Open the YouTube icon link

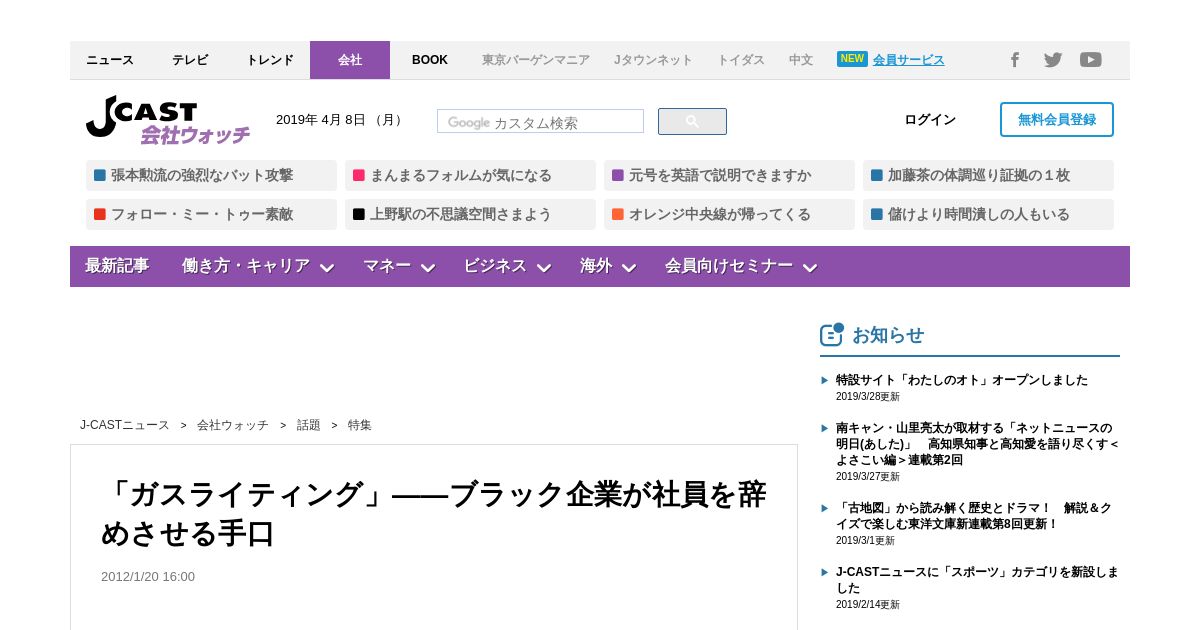1091,60
